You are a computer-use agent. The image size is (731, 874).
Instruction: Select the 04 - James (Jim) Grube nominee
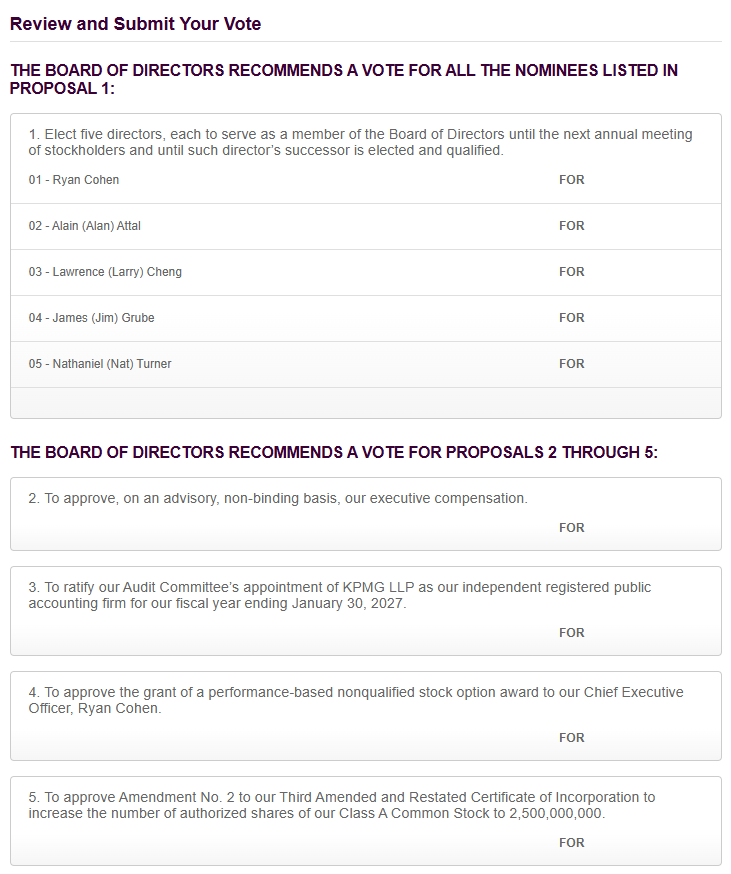91,318
